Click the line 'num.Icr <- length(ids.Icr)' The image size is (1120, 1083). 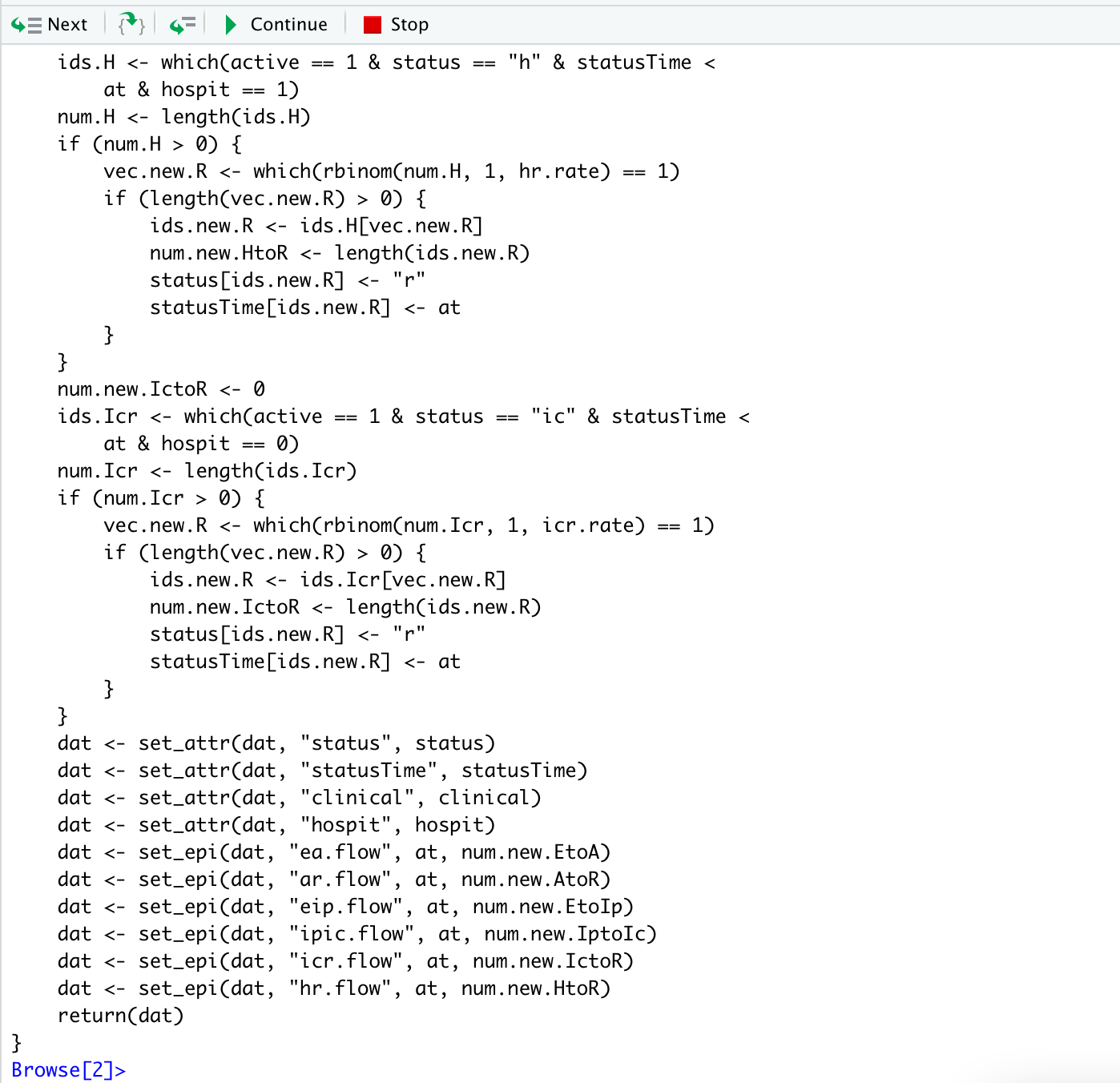pos(207,471)
